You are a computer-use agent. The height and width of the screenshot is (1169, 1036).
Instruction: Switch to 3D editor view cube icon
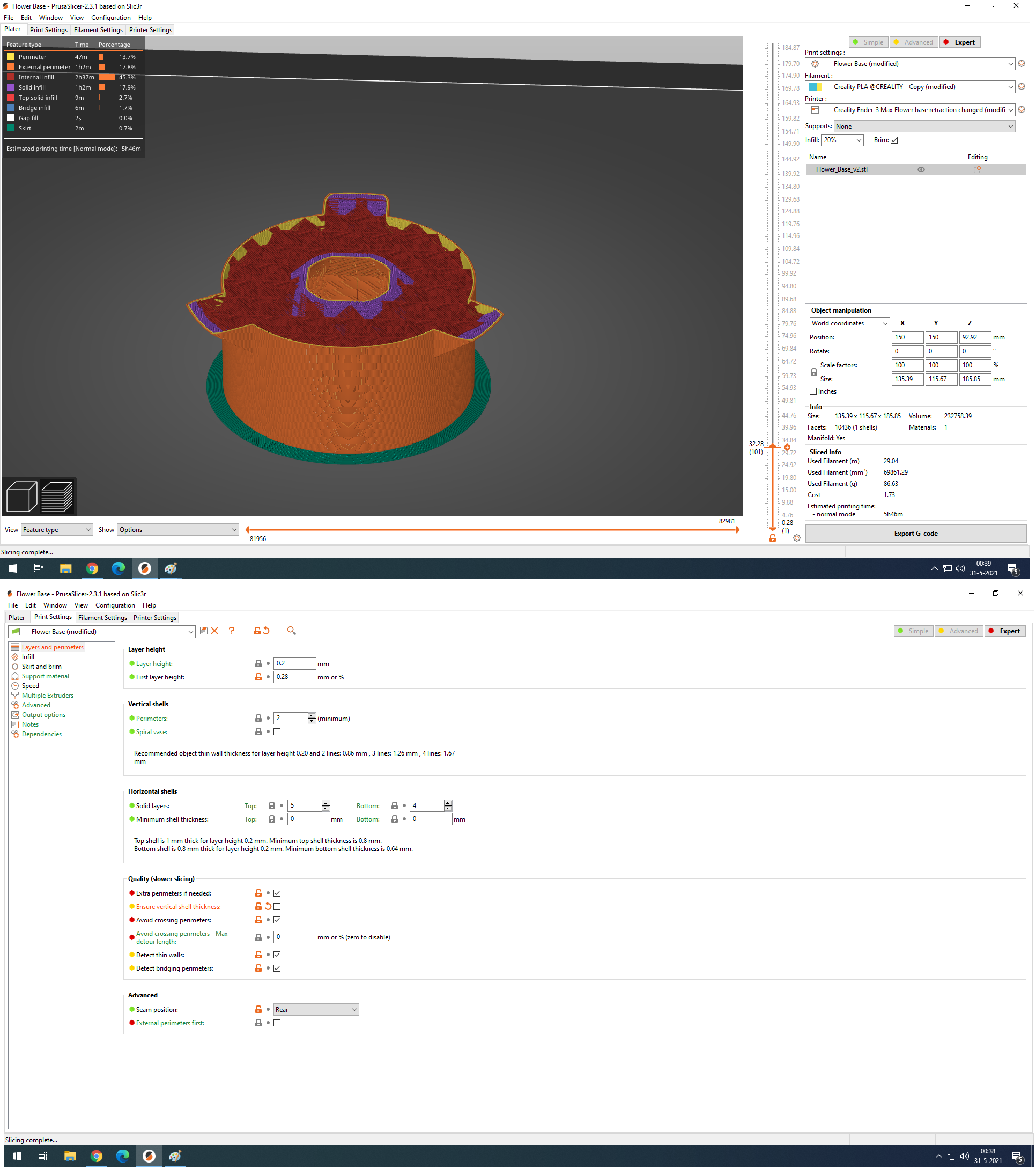pyautogui.click(x=21, y=496)
